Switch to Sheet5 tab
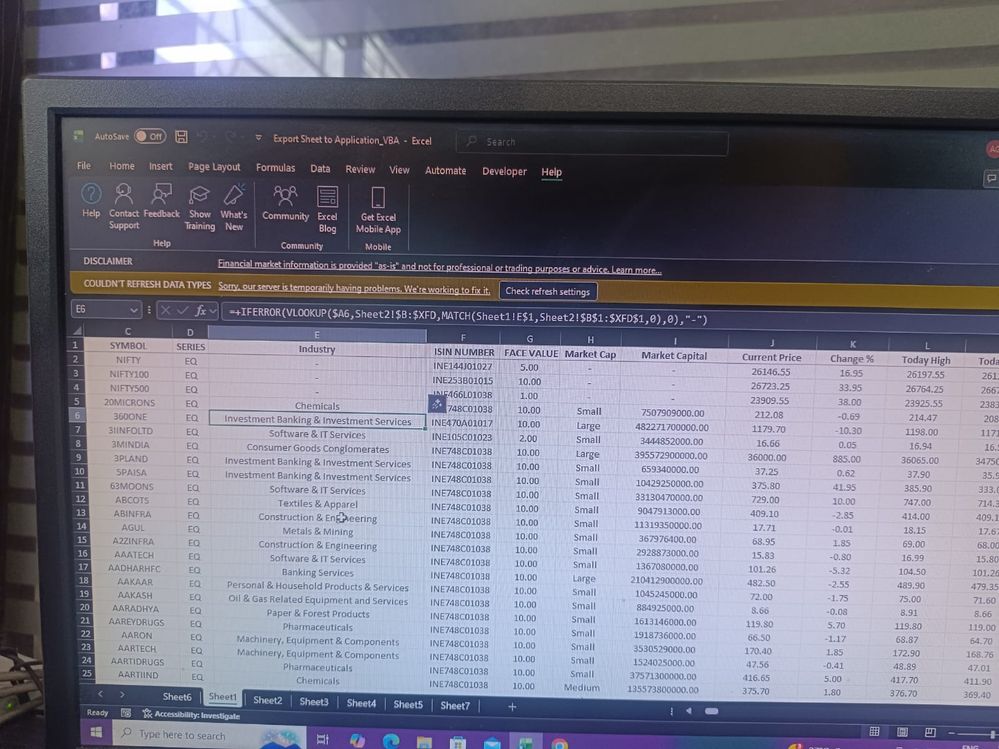The width and height of the screenshot is (999, 749). coord(408,704)
